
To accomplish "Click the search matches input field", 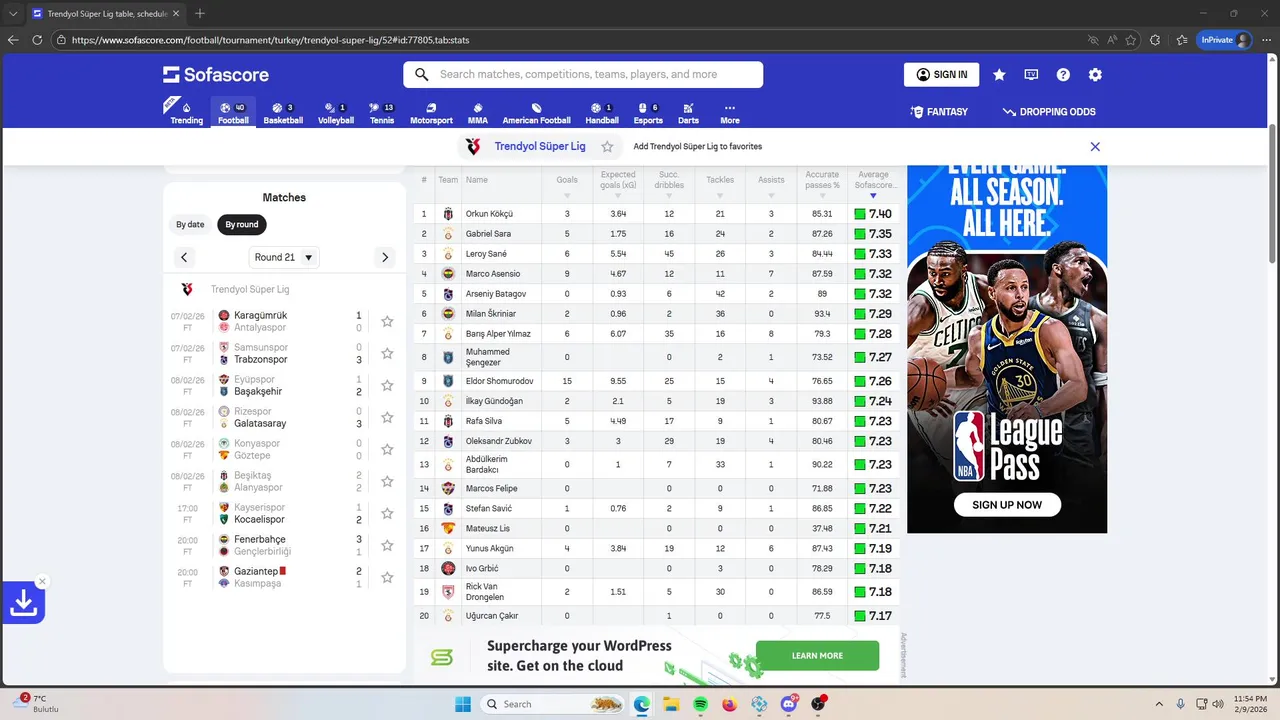I will tap(583, 75).
